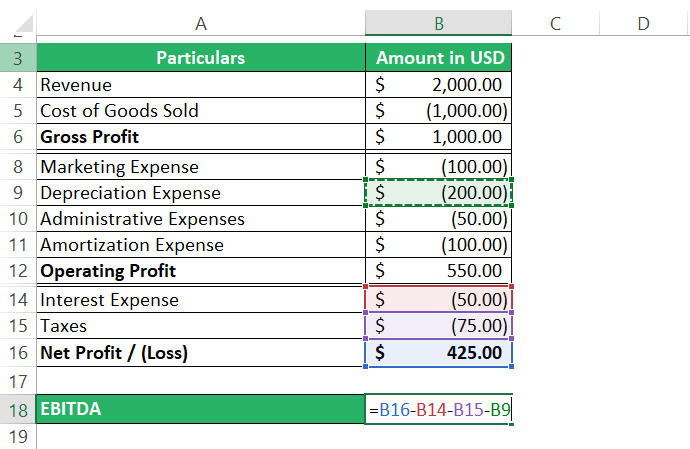Select the Particulars header cell
Viewport: 690px width, 449px height.
point(200,58)
